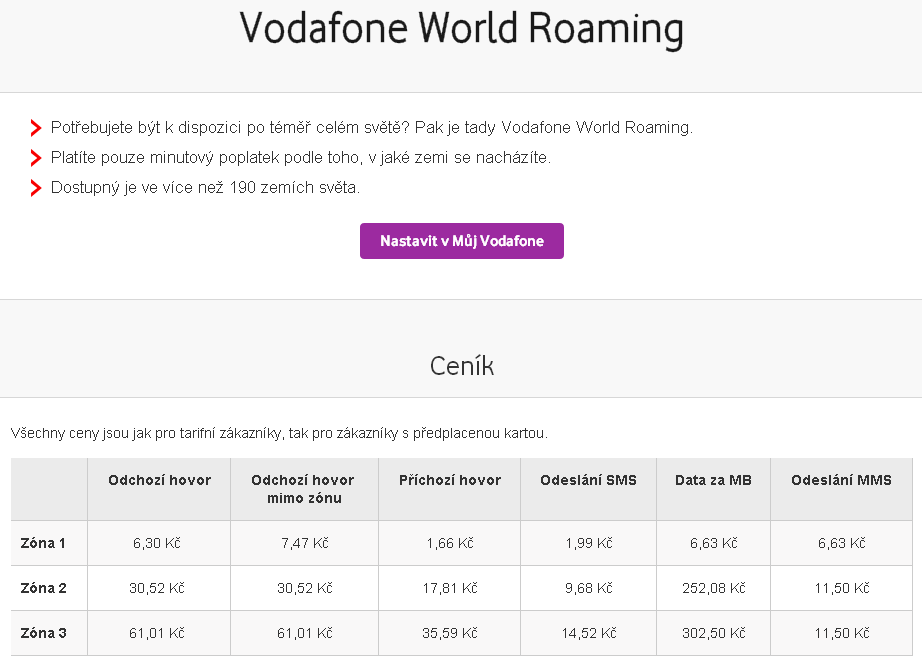The width and height of the screenshot is (922, 663).
Task: Click the 1,99 Kč SMS price cell
Action: coord(589,543)
